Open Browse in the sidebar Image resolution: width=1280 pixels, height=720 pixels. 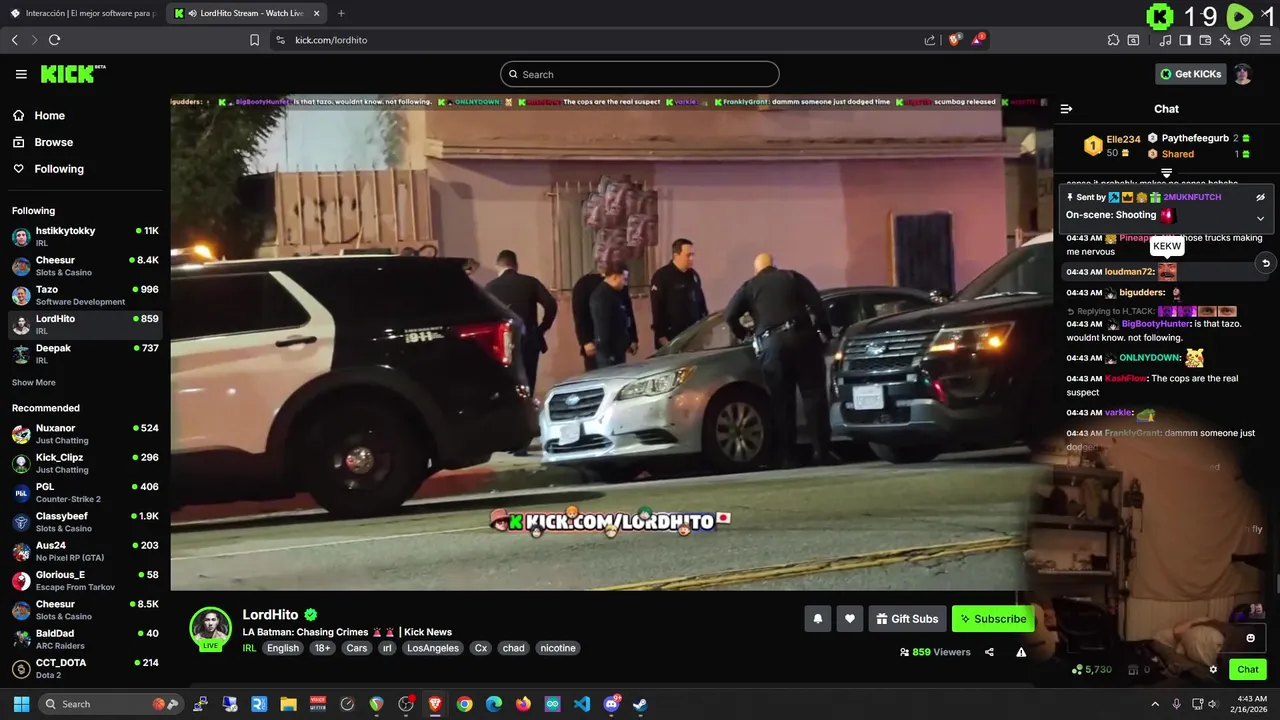pyautogui.click(x=53, y=142)
